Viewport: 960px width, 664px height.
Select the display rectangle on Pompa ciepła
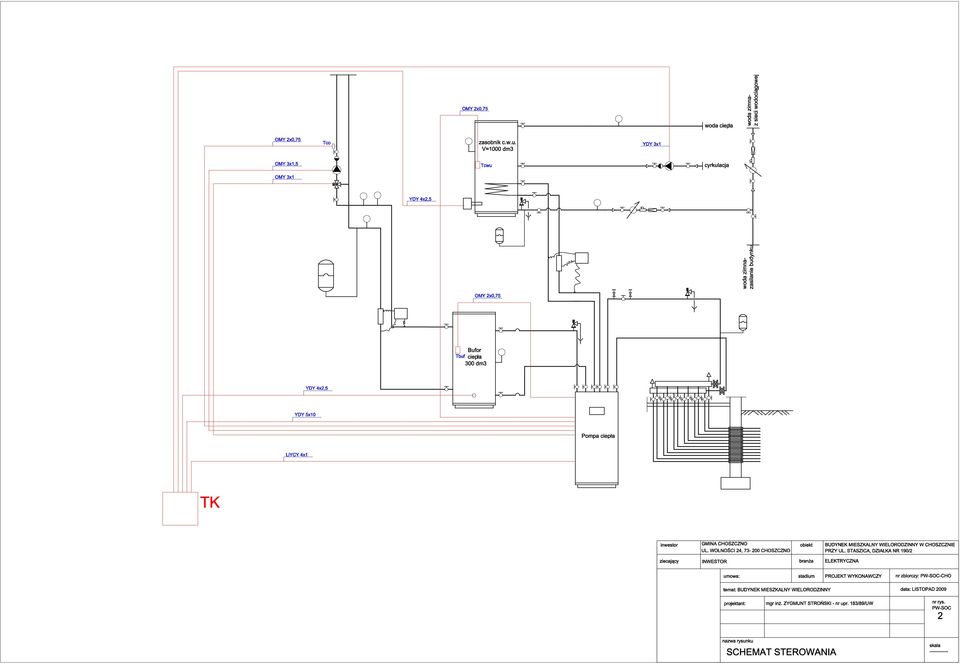click(x=597, y=411)
